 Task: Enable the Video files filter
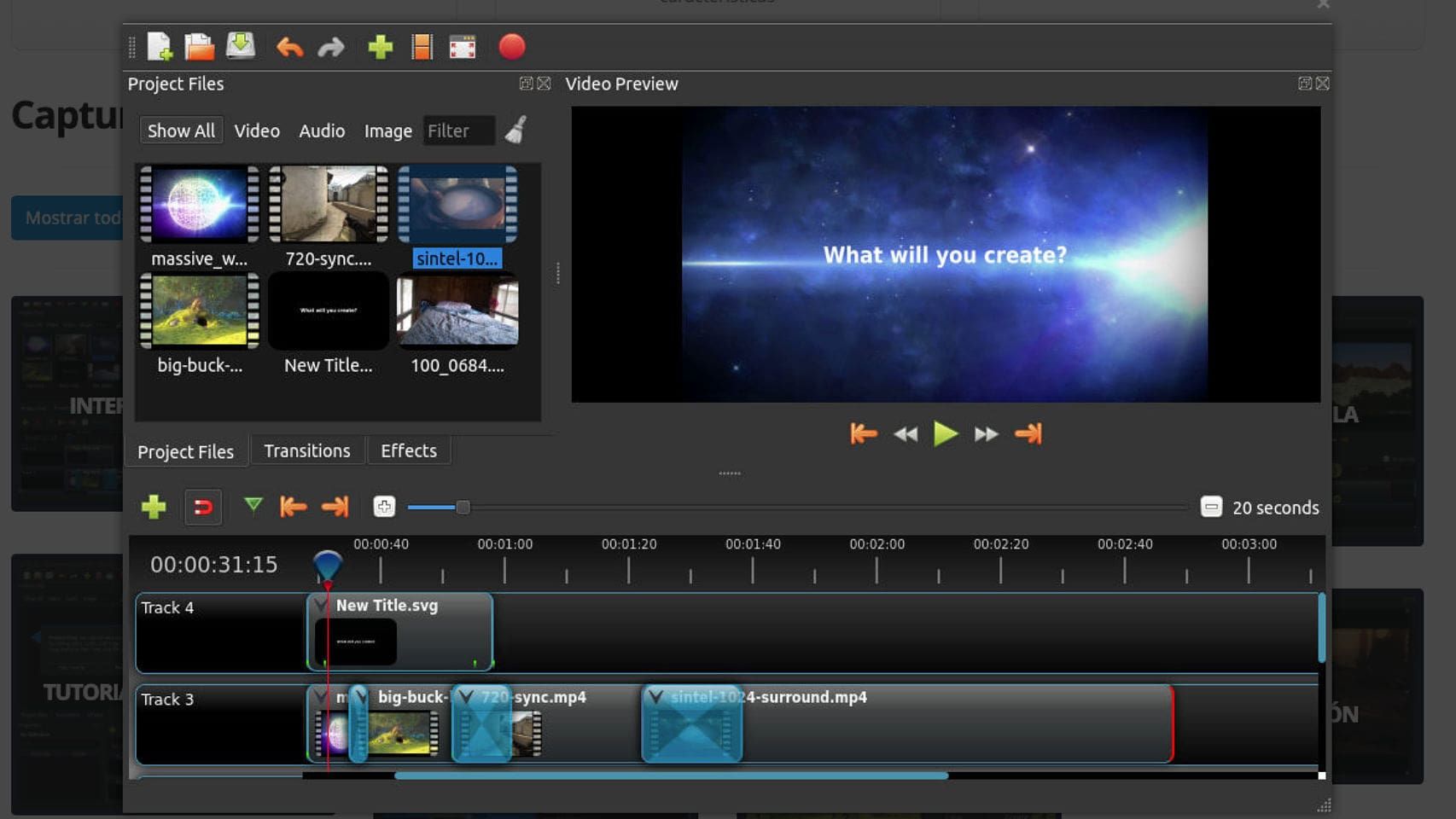pyautogui.click(x=257, y=131)
